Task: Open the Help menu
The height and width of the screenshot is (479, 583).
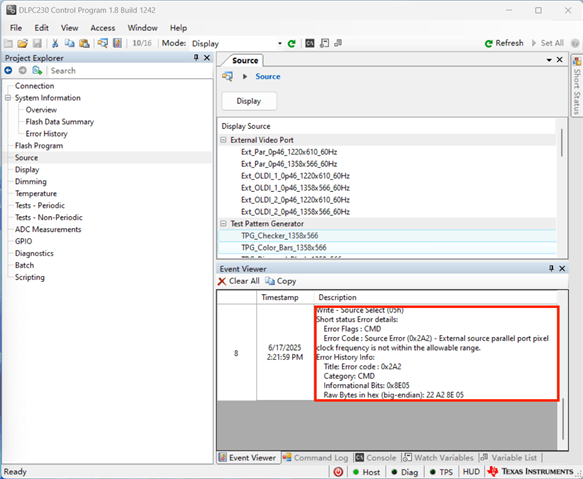Action: [x=178, y=28]
